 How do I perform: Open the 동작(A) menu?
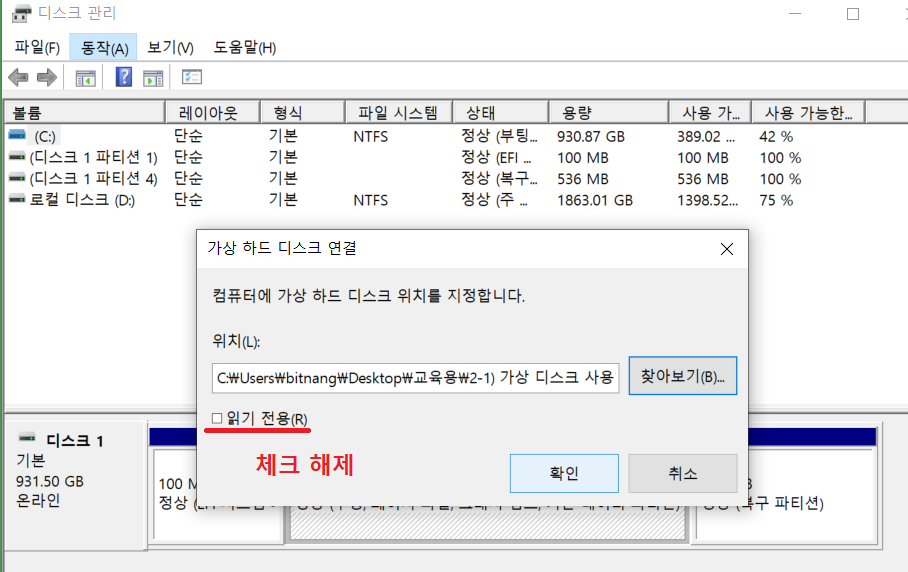coord(105,47)
